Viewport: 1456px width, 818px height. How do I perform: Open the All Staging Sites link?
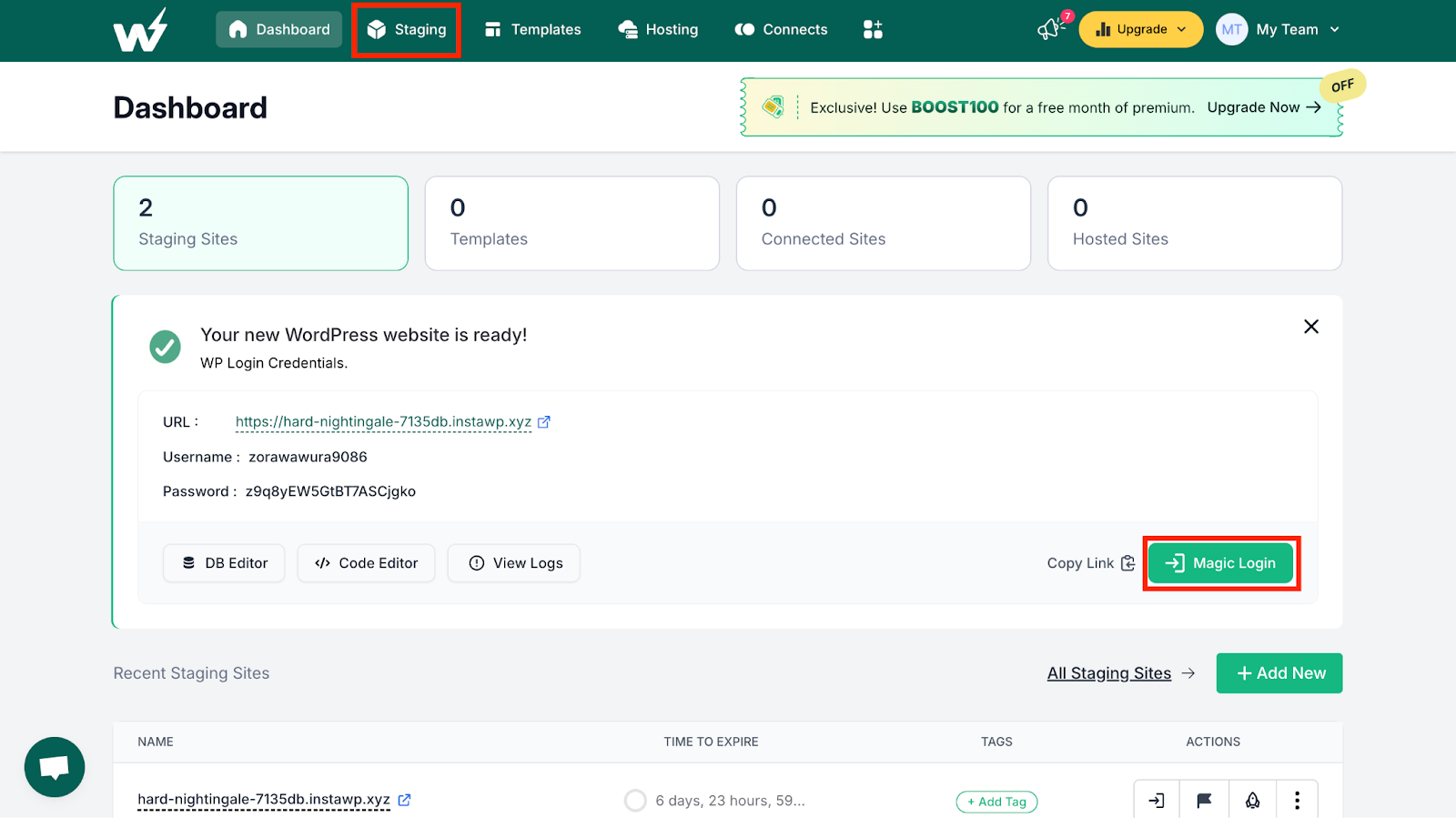[x=1109, y=673]
